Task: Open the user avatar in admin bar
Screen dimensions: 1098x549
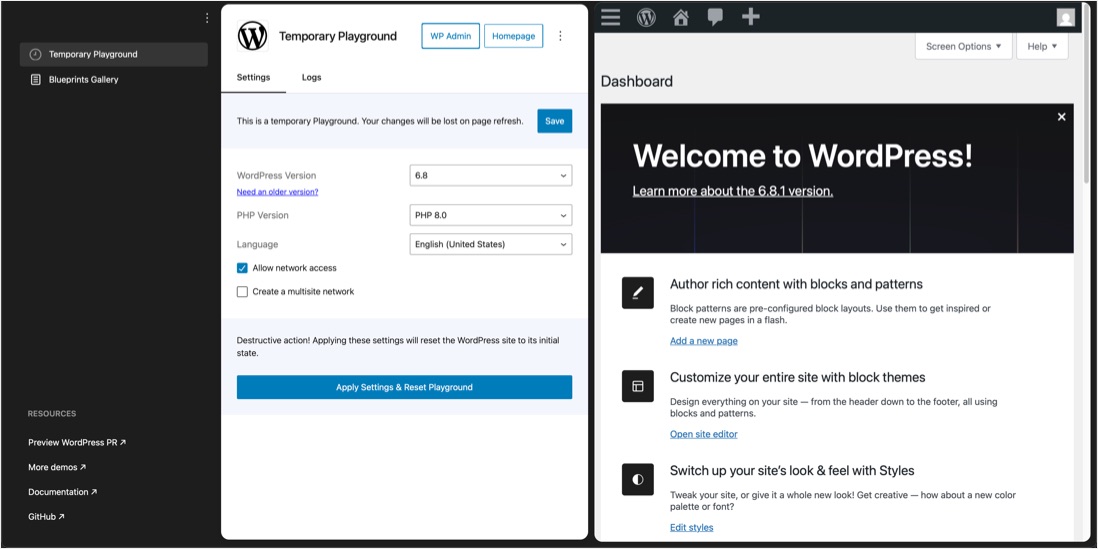Action: point(1066,17)
